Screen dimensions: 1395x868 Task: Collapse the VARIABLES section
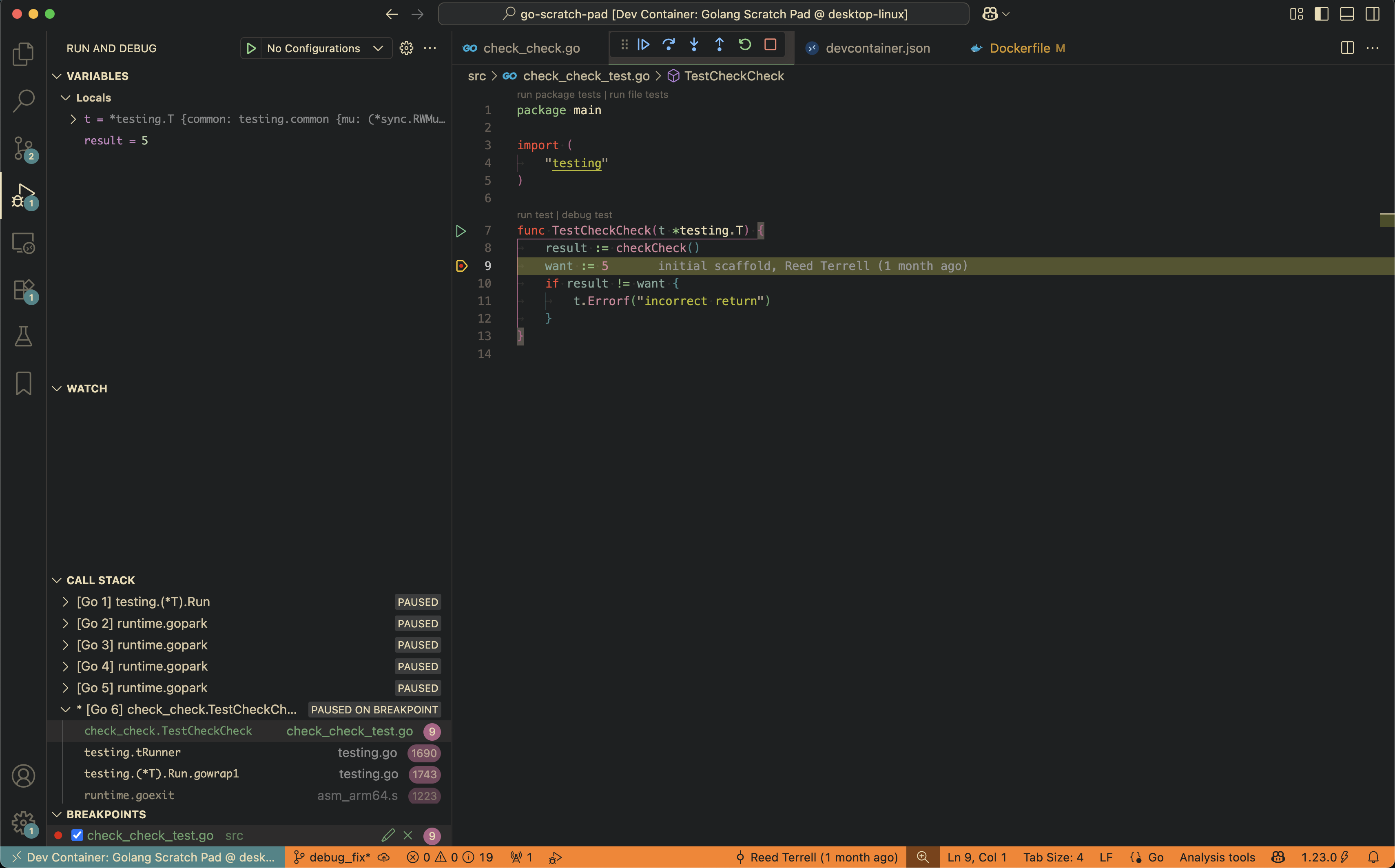[x=57, y=76]
